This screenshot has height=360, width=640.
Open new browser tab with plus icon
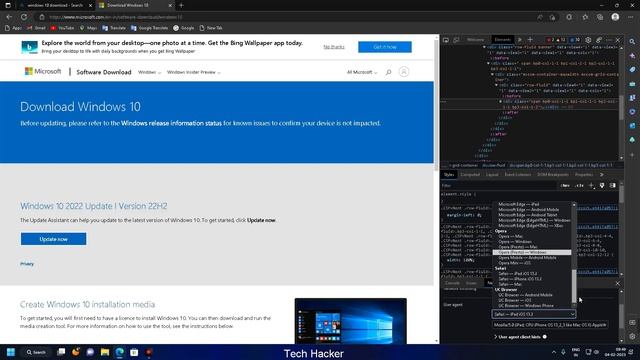(x=181, y=5)
